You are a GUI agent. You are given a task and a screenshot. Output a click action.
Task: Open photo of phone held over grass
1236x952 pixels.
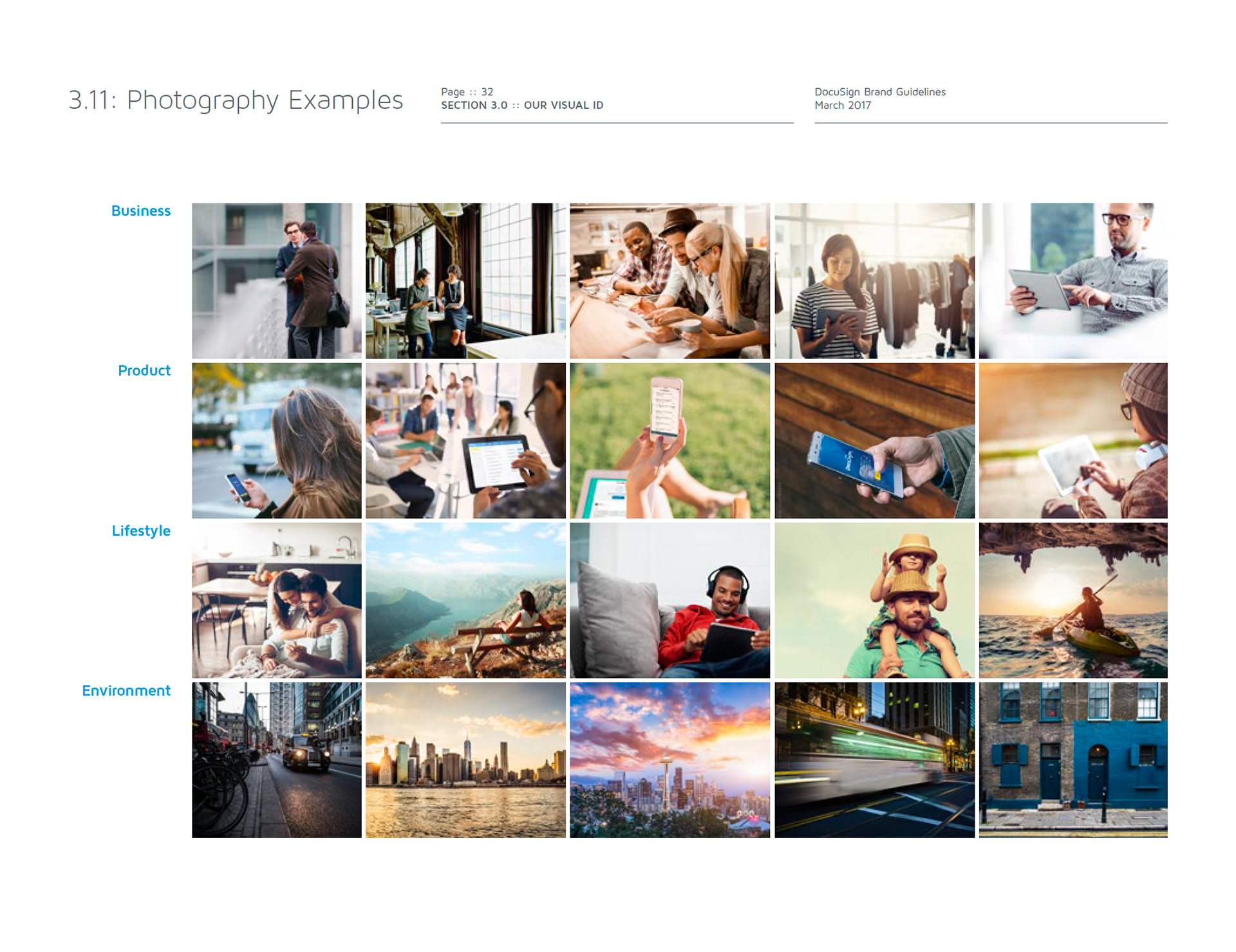[x=669, y=440]
